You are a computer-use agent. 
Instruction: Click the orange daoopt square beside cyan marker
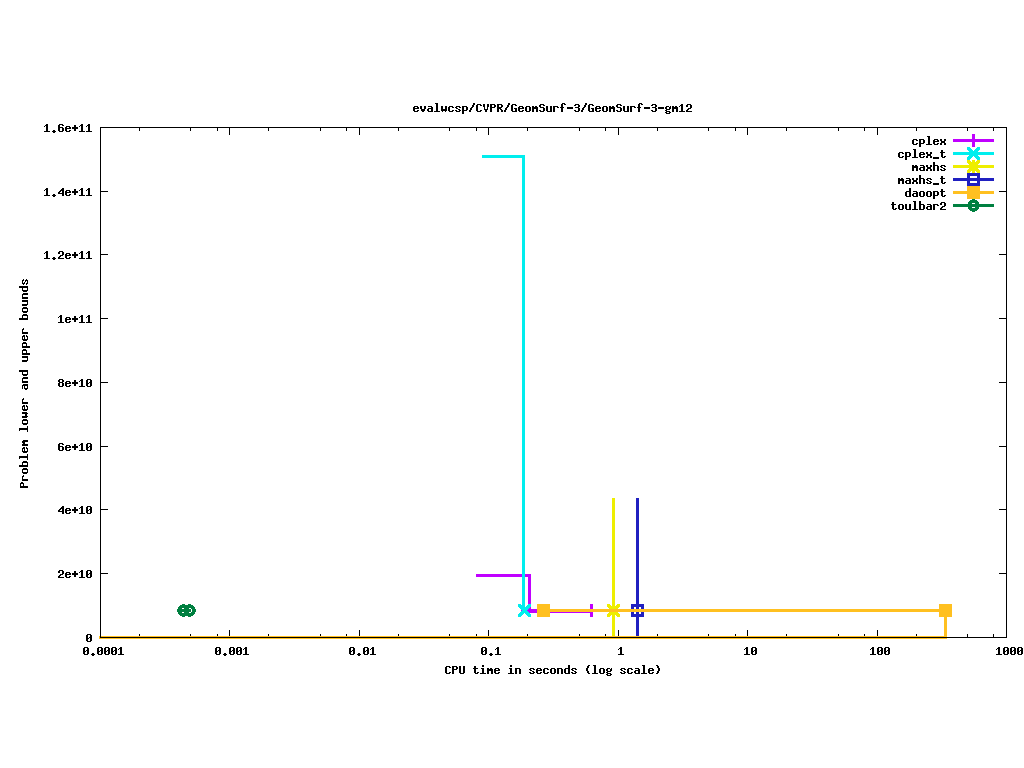pos(543,610)
